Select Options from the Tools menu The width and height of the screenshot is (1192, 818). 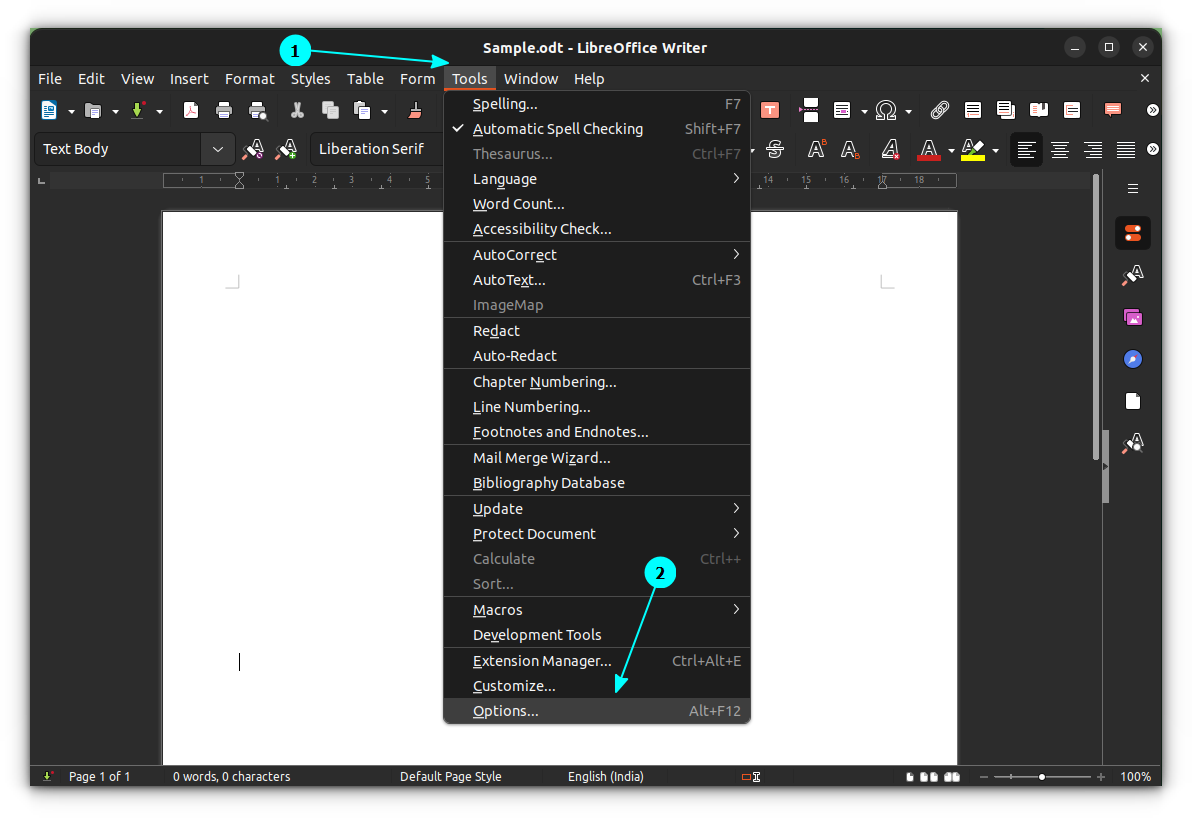tap(505, 710)
